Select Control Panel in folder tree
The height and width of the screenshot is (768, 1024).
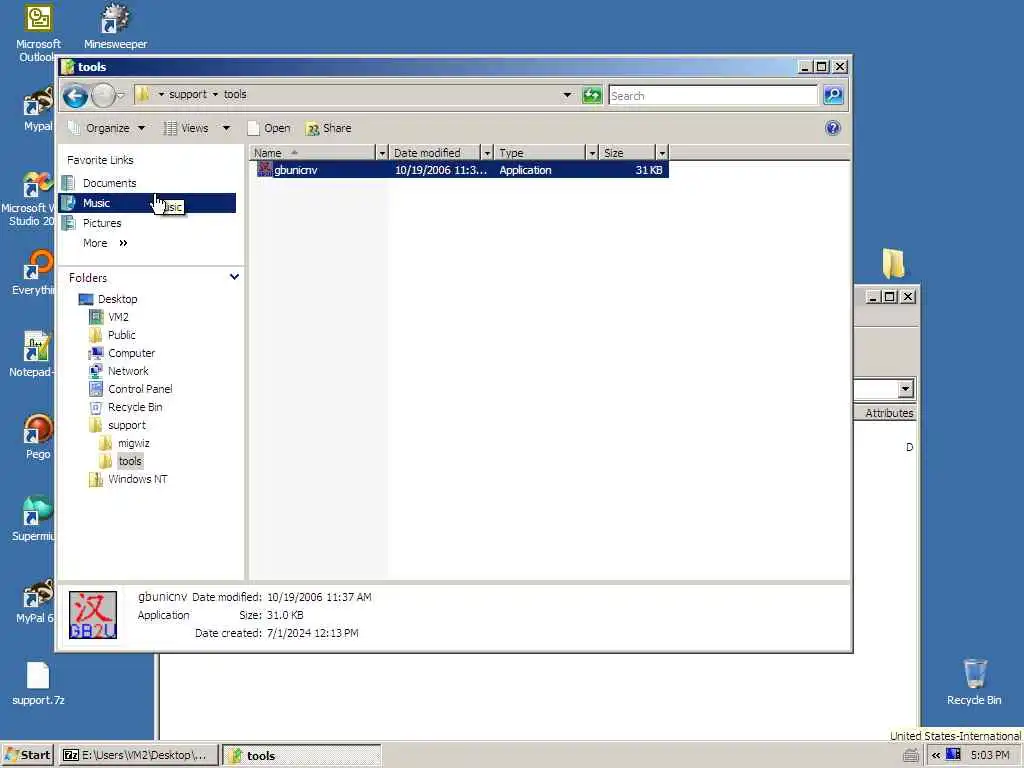(x=140, y=389)
